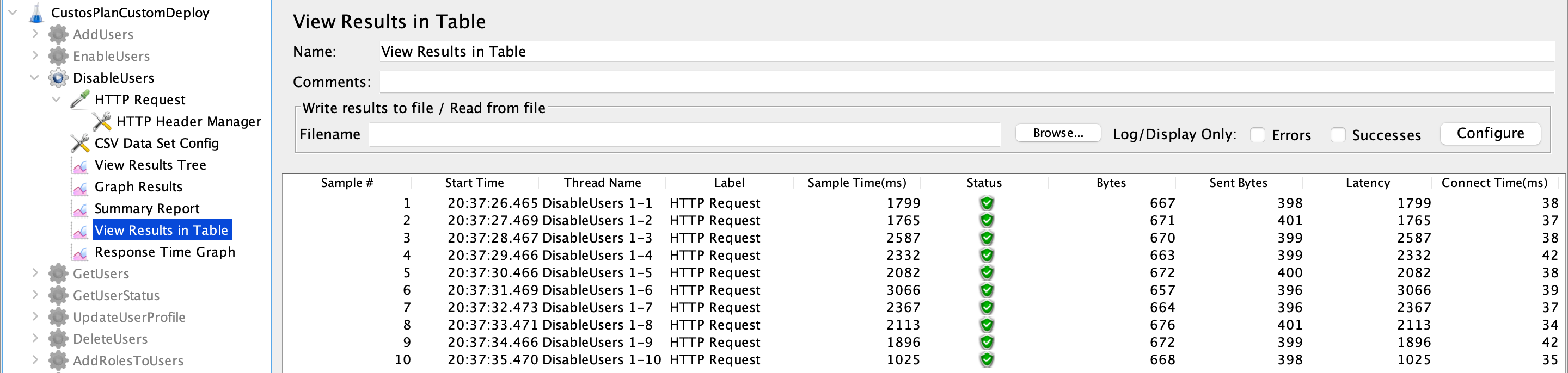The image size is (1568, 373).
Task: Sort by the Start Time column header
Action: pos(474,183)
